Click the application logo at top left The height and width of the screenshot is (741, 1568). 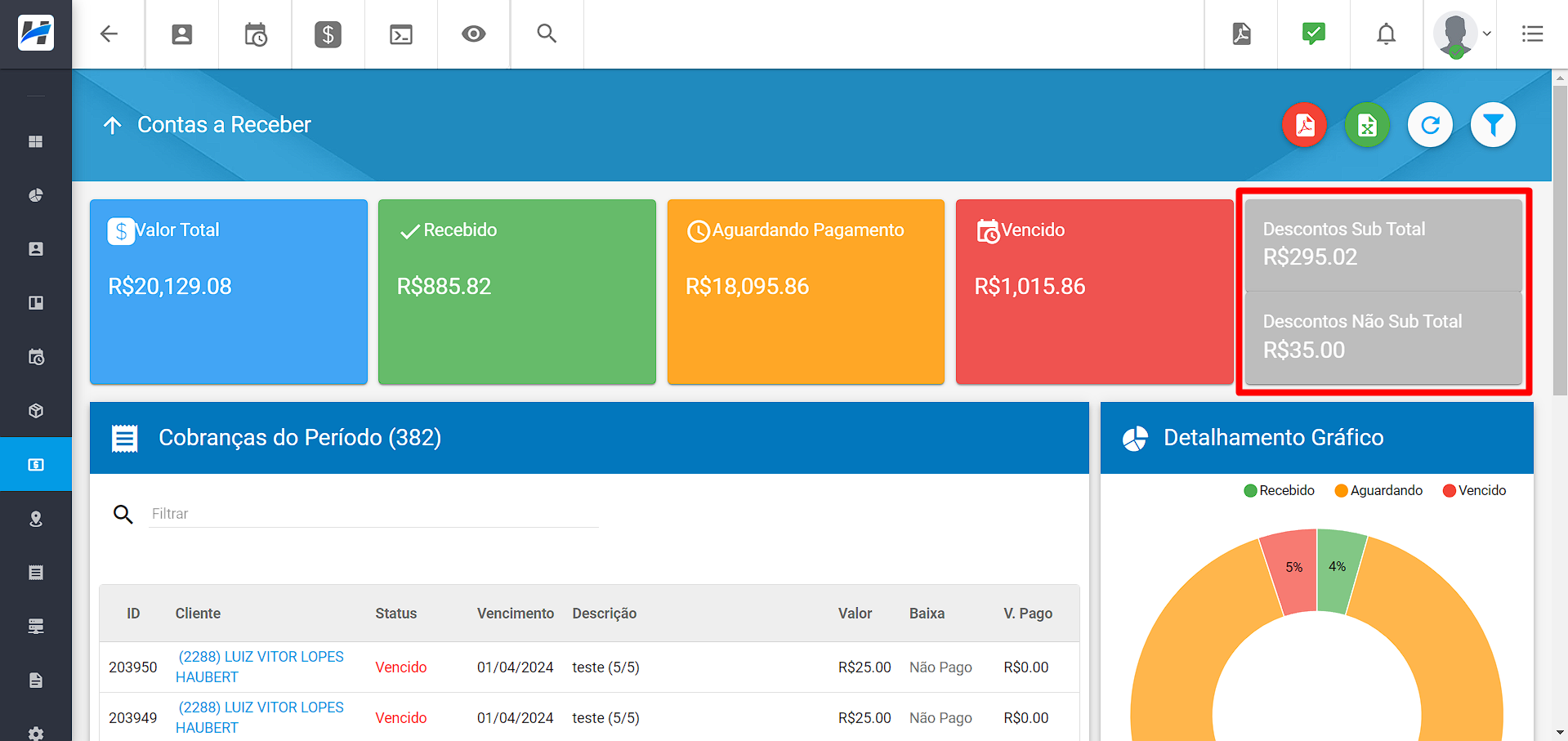coord(36,33)
